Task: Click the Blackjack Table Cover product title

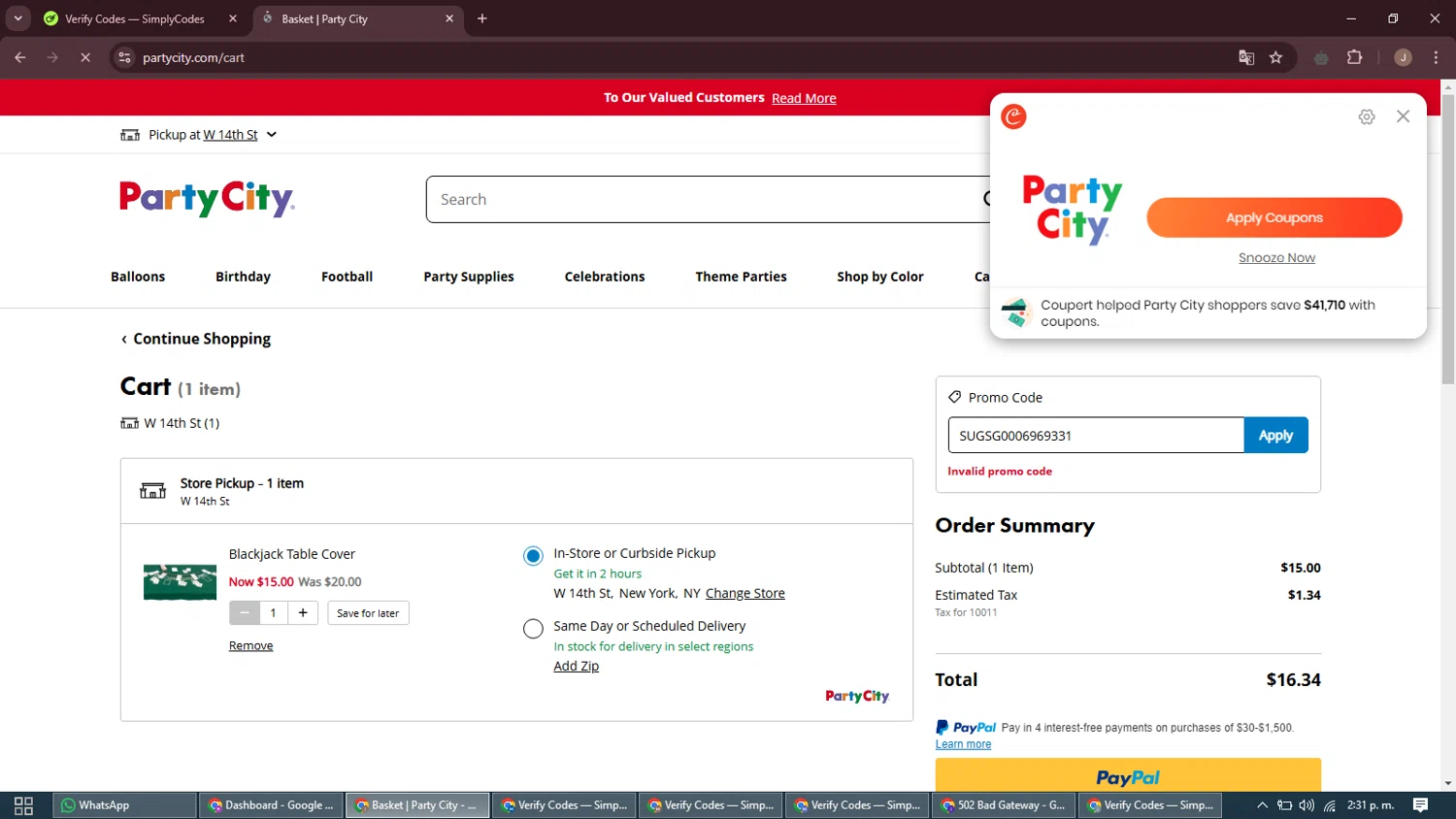Action: pyautogui.click(x=292, y=554)
